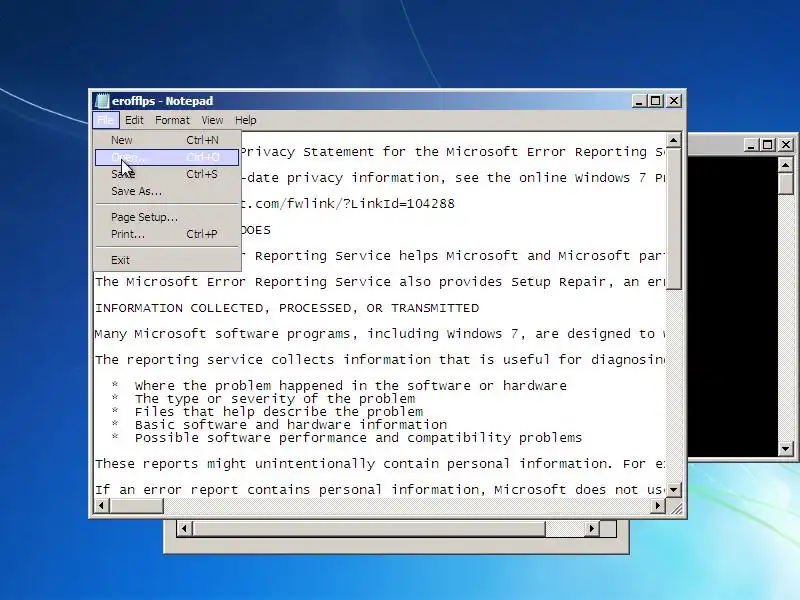This screenshot has height=600, width=800.
Task: Click Notepad vertical scrollbar down arrow
Action: (x=674, y=490)
